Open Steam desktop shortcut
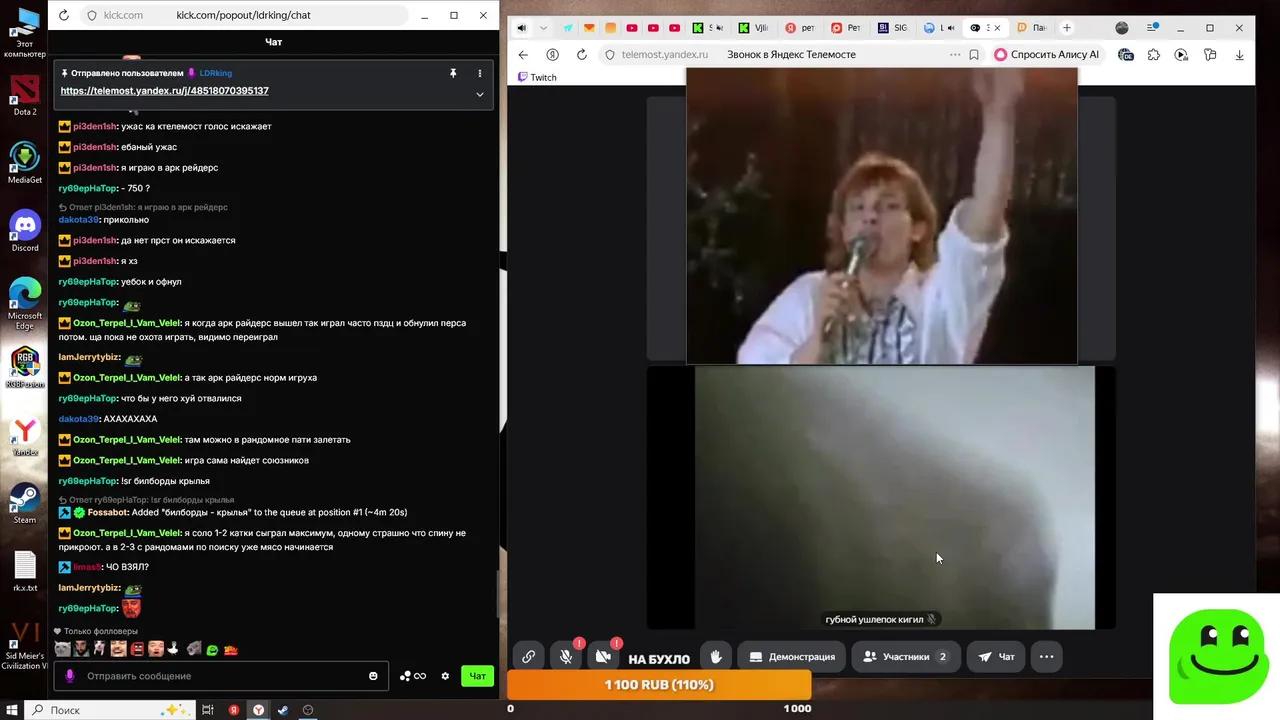Screen dimensions: 1280x720 [25, 502]
